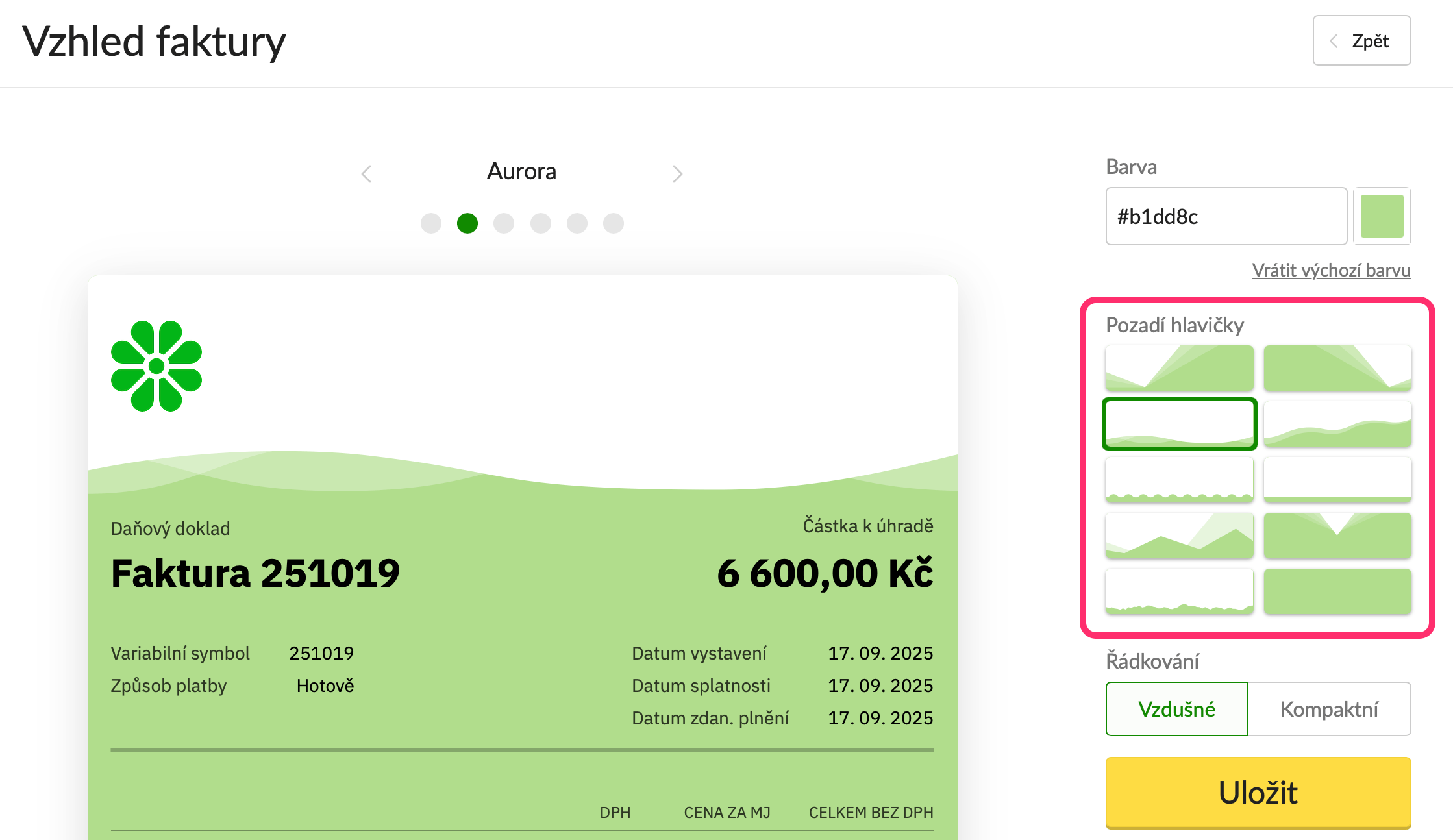Go to previous template with left chevron

[366, 173]
